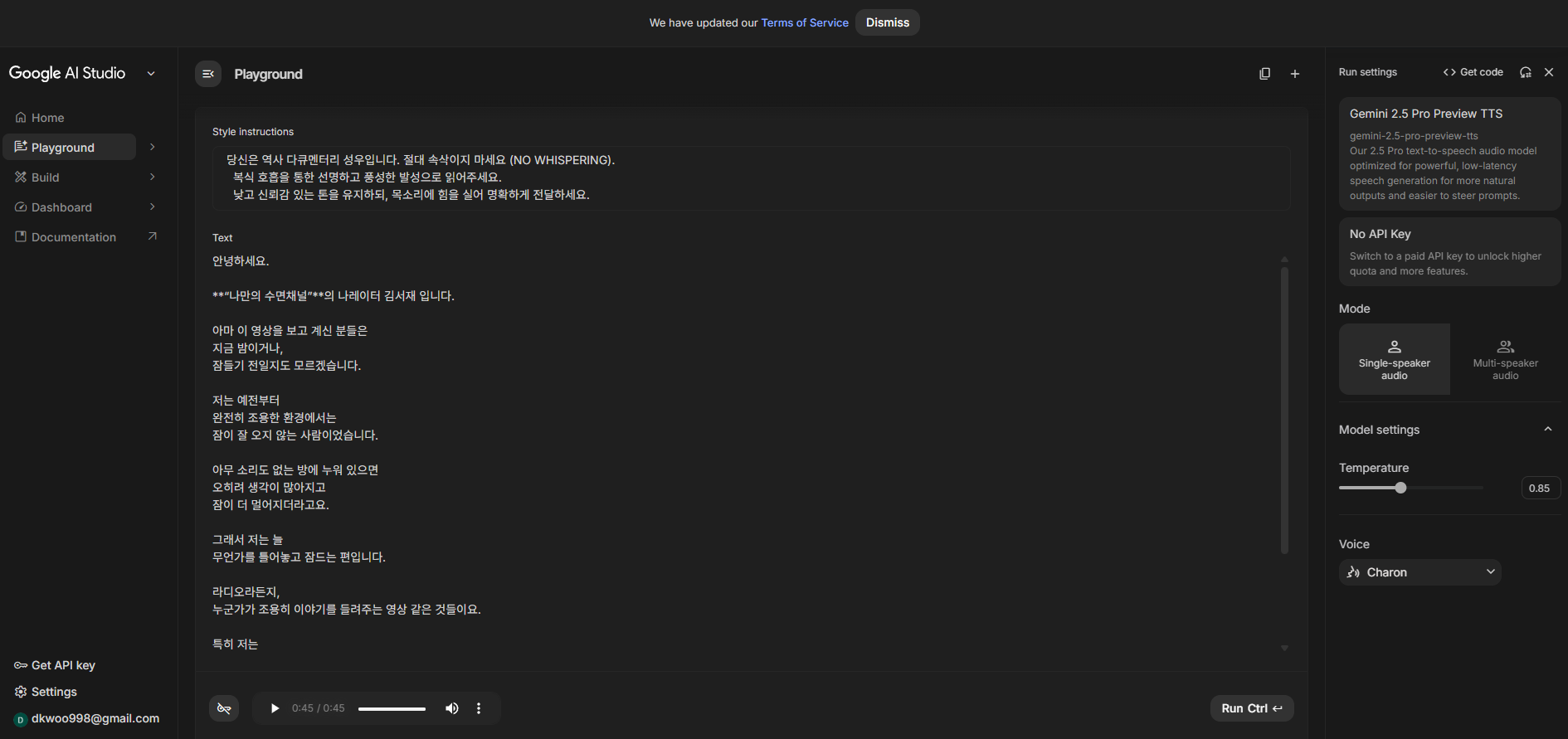Screen dimensions: 1568x739
Task: Mute the audio player volume
Action: coord(451,708)
